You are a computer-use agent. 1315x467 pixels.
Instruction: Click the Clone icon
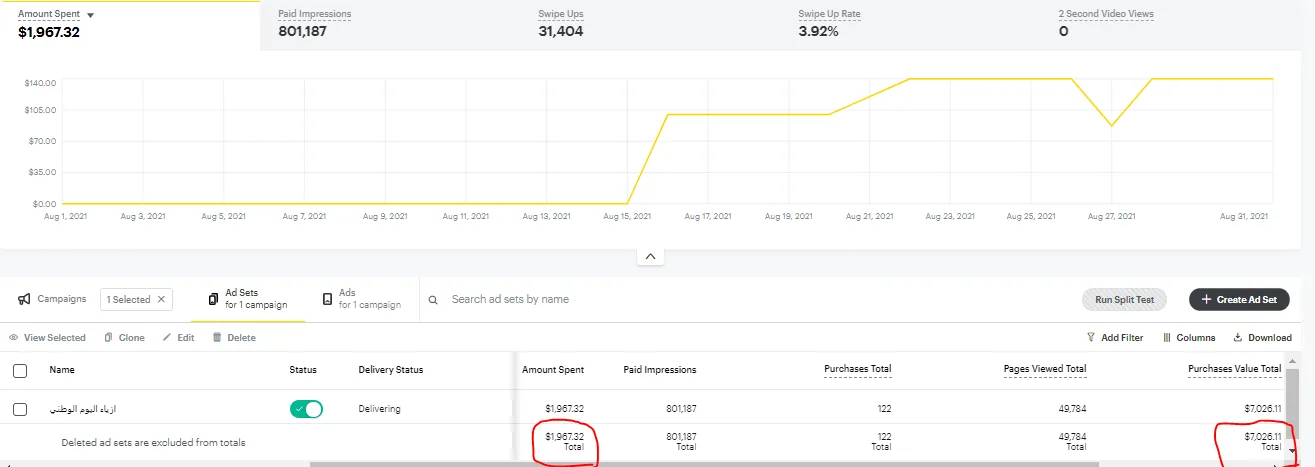pyautogui.click(x=109, y=338)
